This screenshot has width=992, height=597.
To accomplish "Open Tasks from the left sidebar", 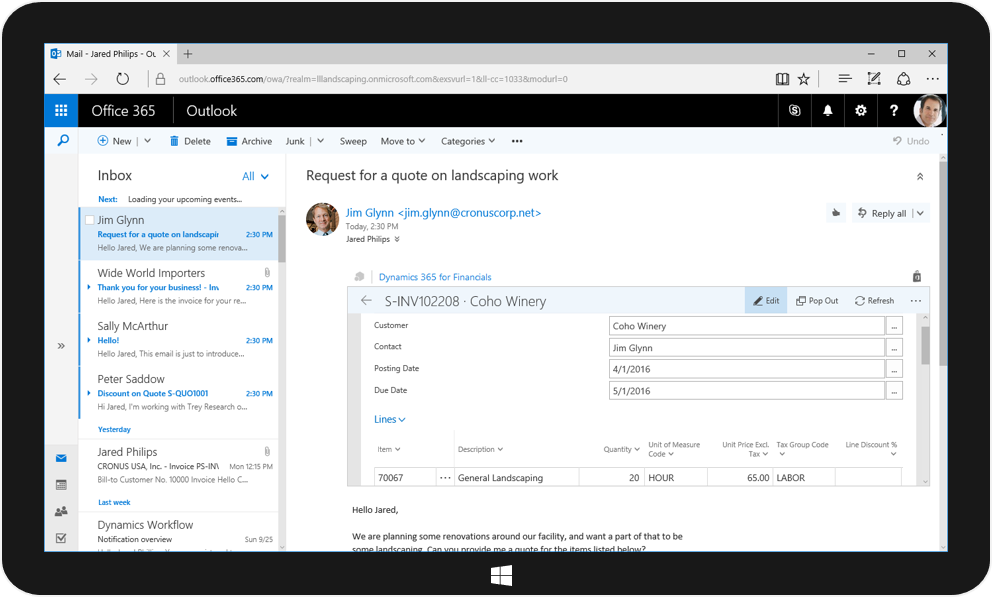I will pyautogui.click(x=61, y=538).
